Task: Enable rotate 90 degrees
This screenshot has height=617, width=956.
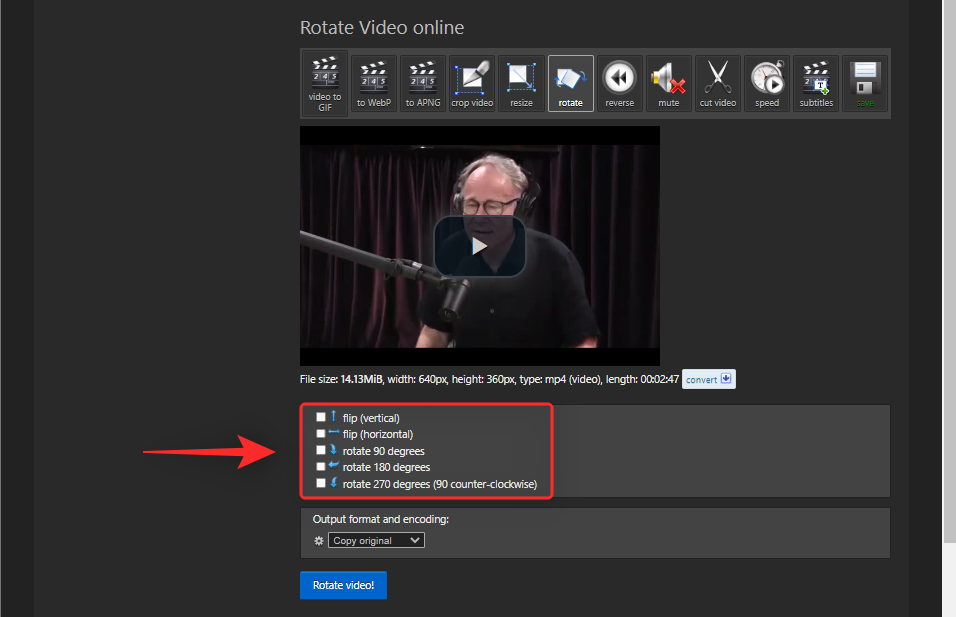Action: [321, 451]
